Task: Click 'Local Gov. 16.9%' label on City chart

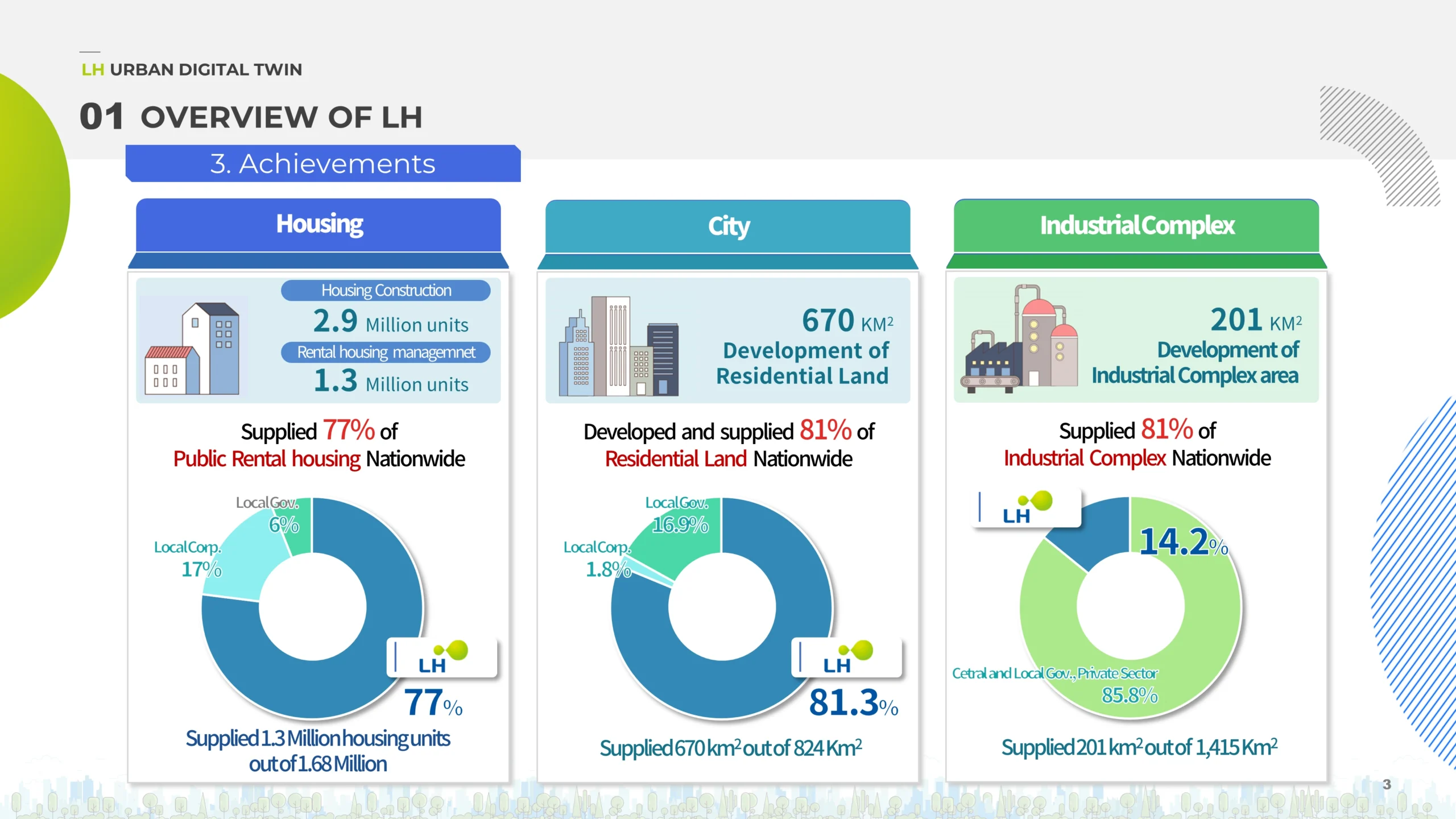Action: 678,514
